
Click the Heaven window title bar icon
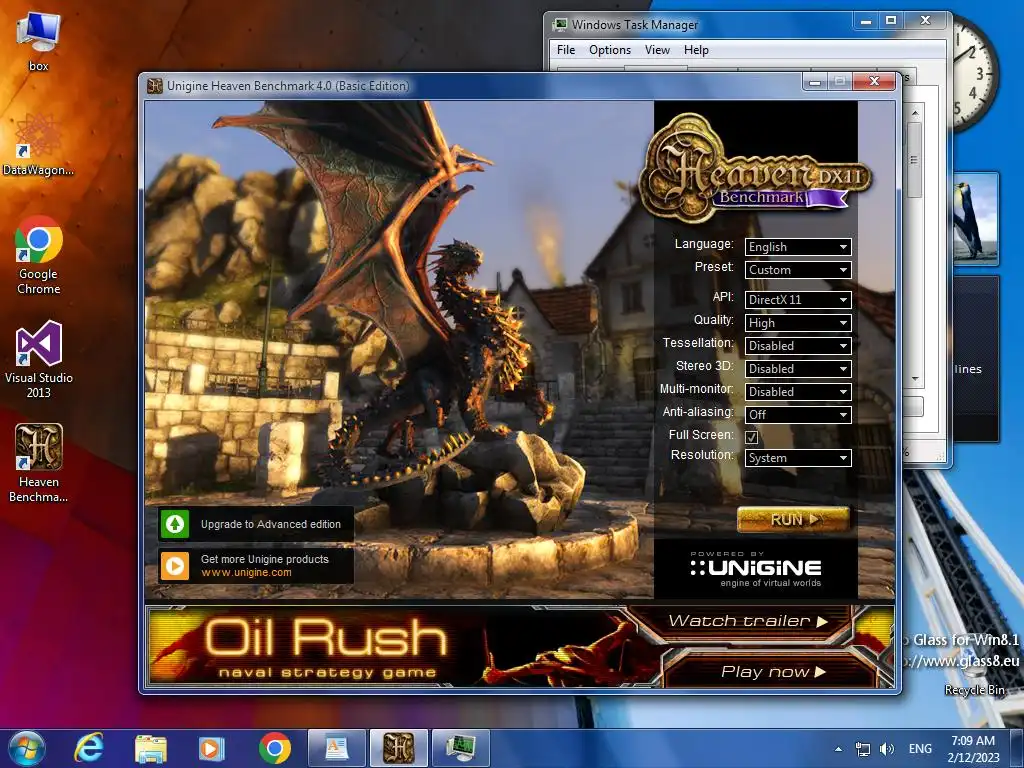[155, 86]
